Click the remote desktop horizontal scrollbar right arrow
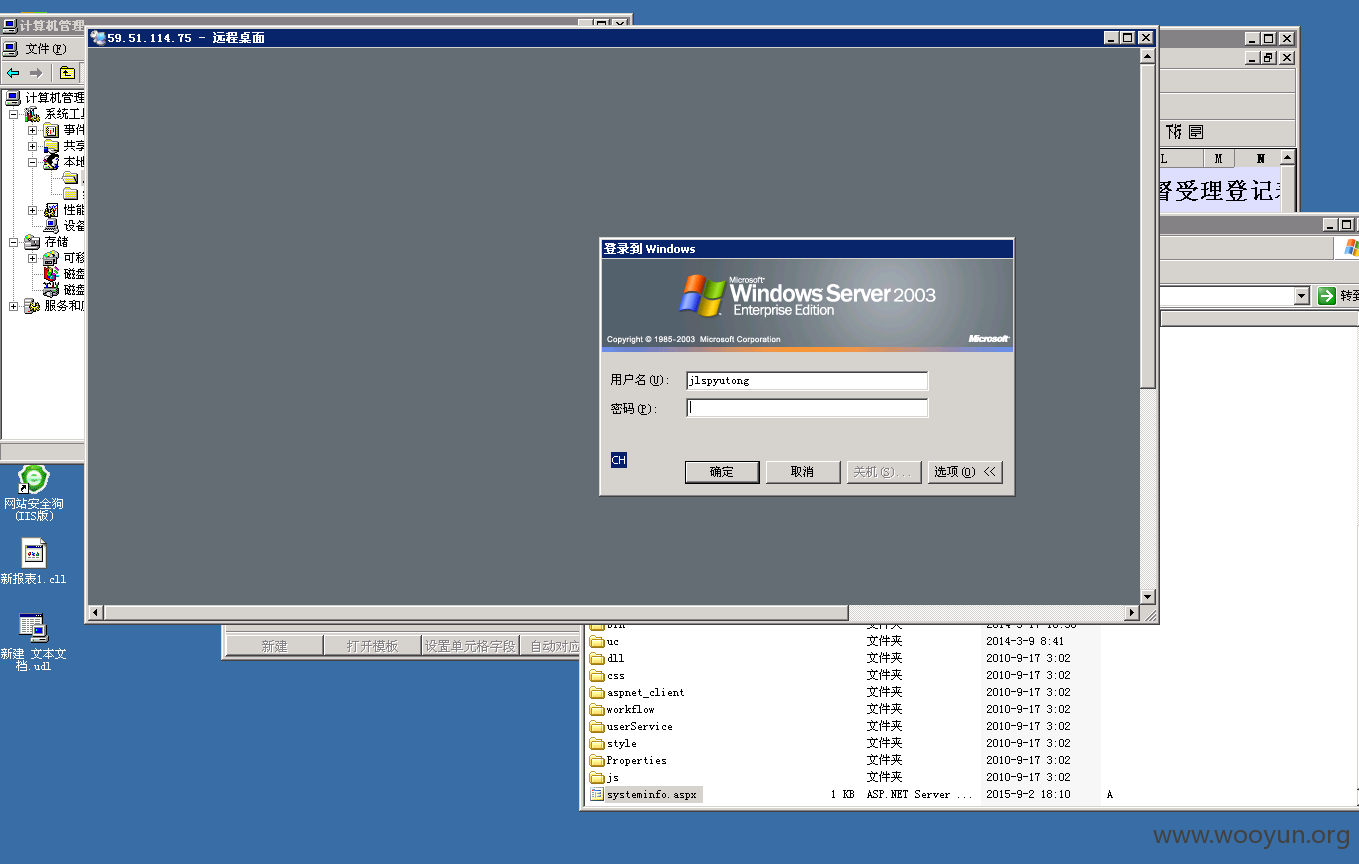This screenshot has width=1359, height=864. tap(1132, 612)
